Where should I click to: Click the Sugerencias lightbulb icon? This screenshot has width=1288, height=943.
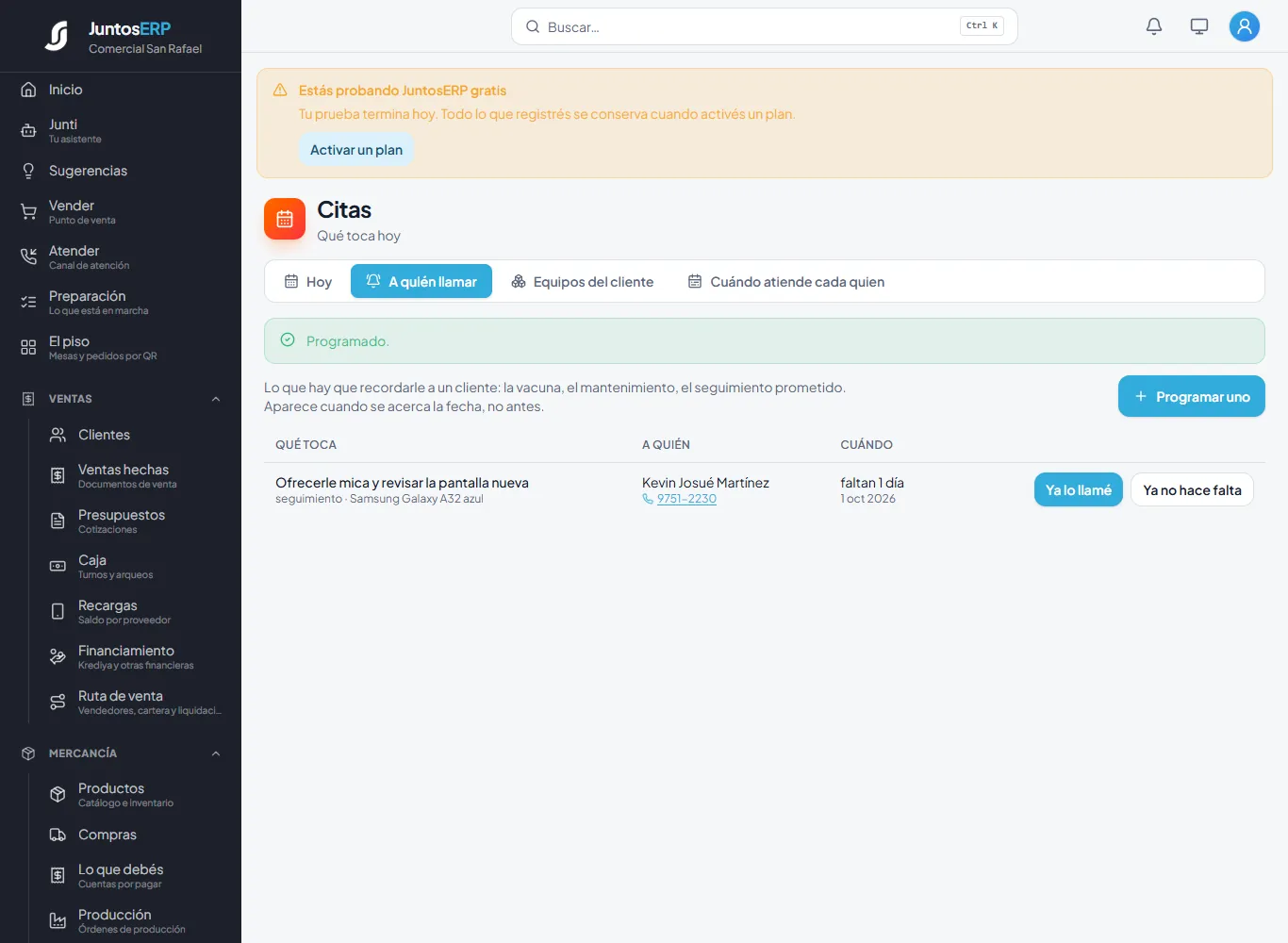(x=28, y=171)
